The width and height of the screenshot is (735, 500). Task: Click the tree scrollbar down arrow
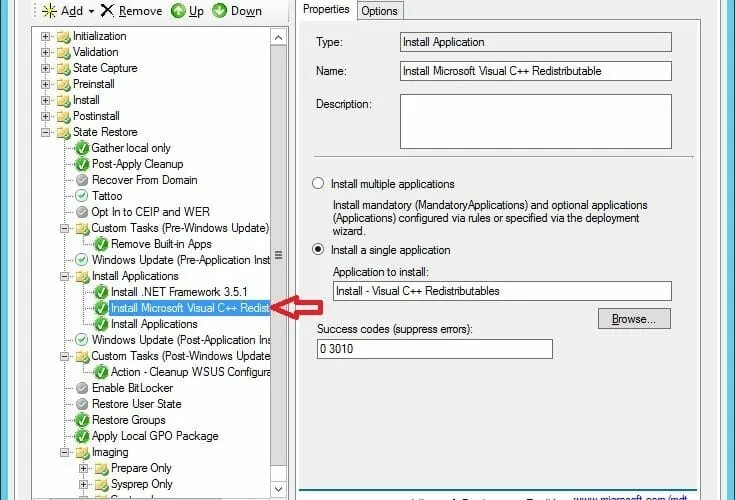pos(278,489)
